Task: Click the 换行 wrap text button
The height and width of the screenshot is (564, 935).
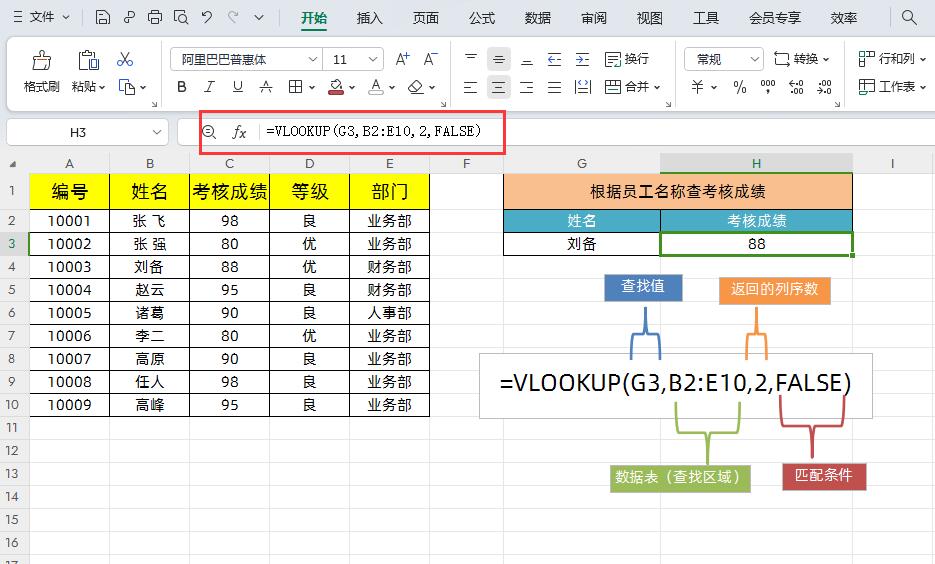Action: click(627, 59)
